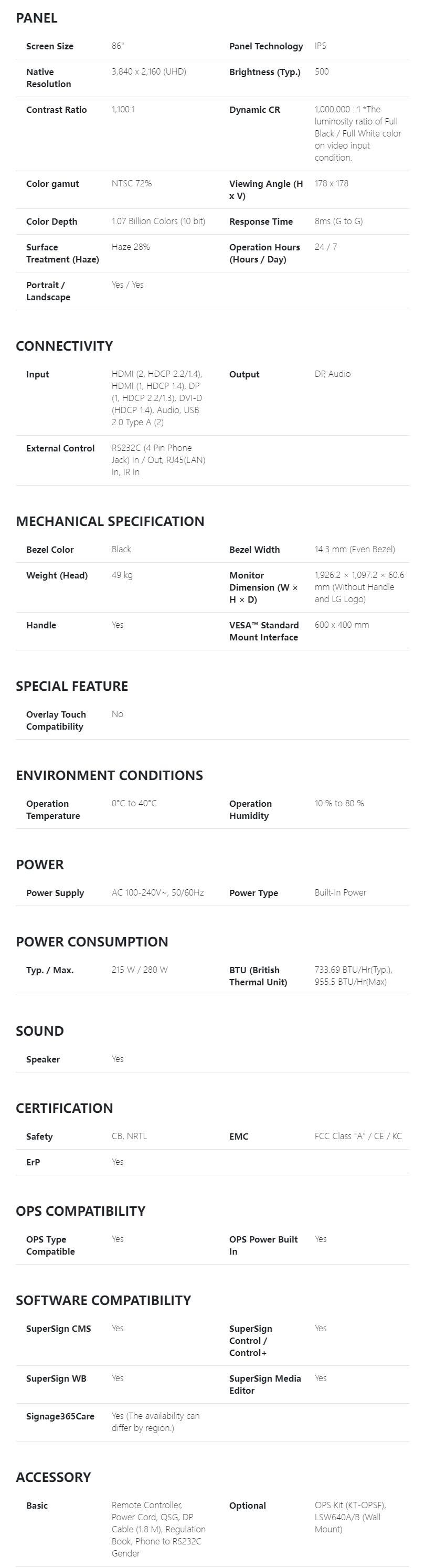The width and height of the screenshot is (425, 1568).
Task: Click the EMC certification value
Action: pos(358,1136)
